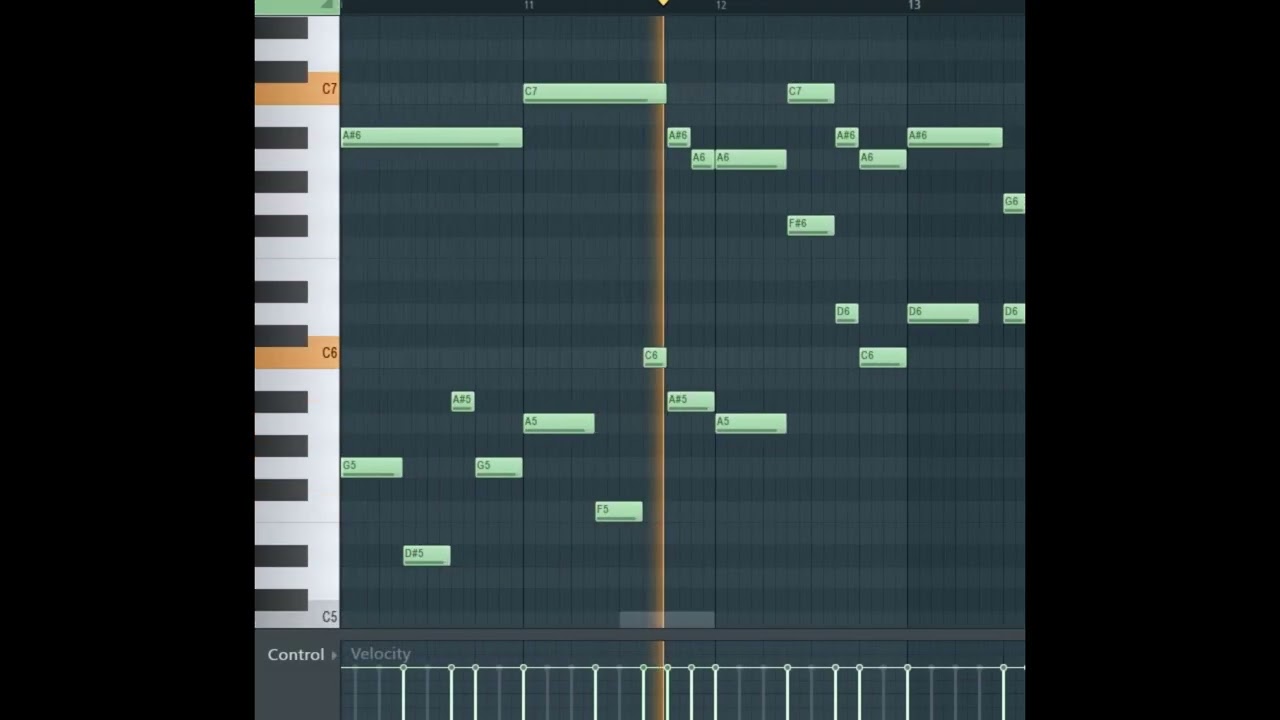
Task: Select the A5 note starting at bar 12
Action: tap(751, 423)
